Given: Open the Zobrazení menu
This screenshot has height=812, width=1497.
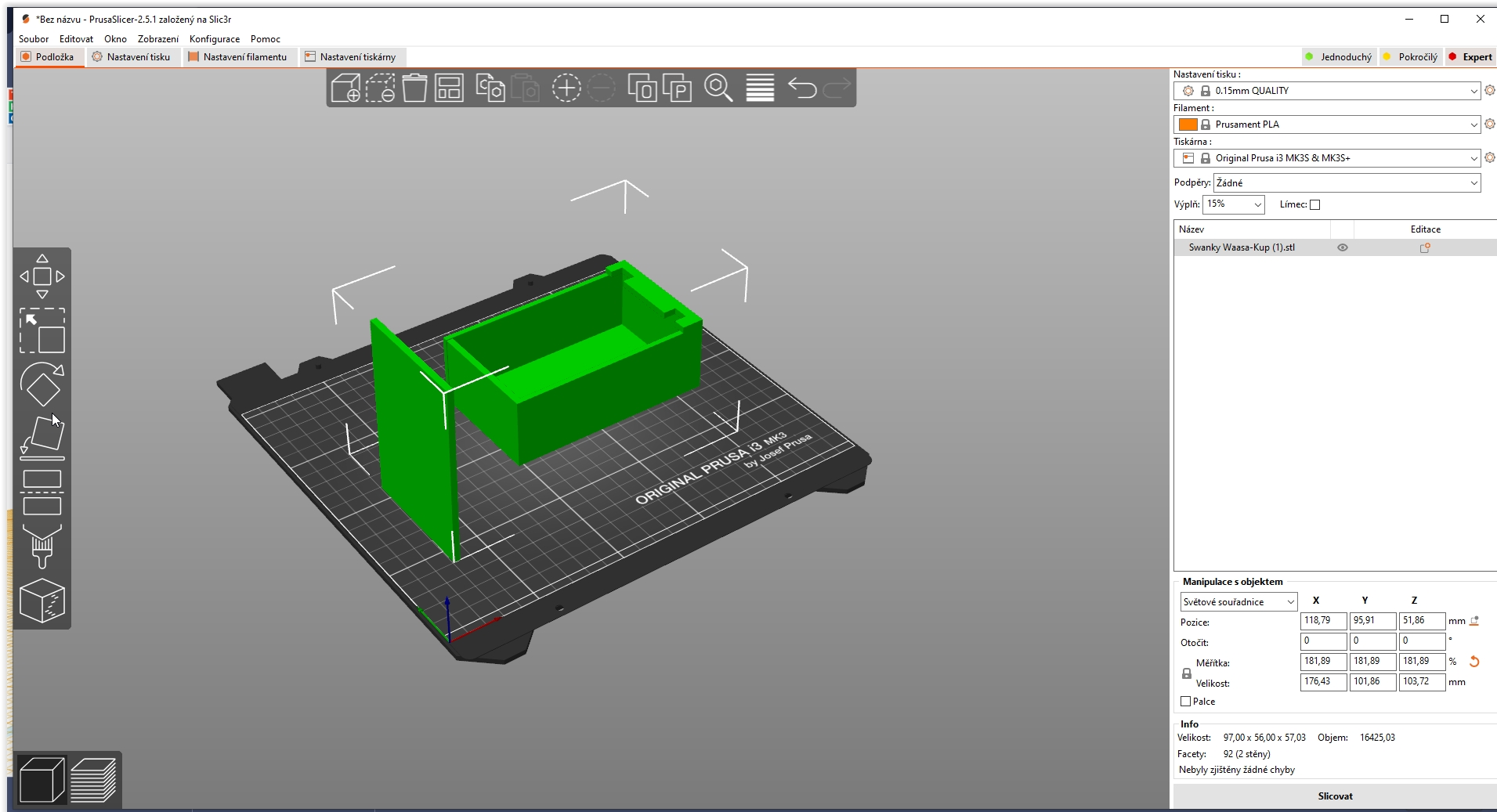Looking at the screenshot, I should click(x=158, y=39).
